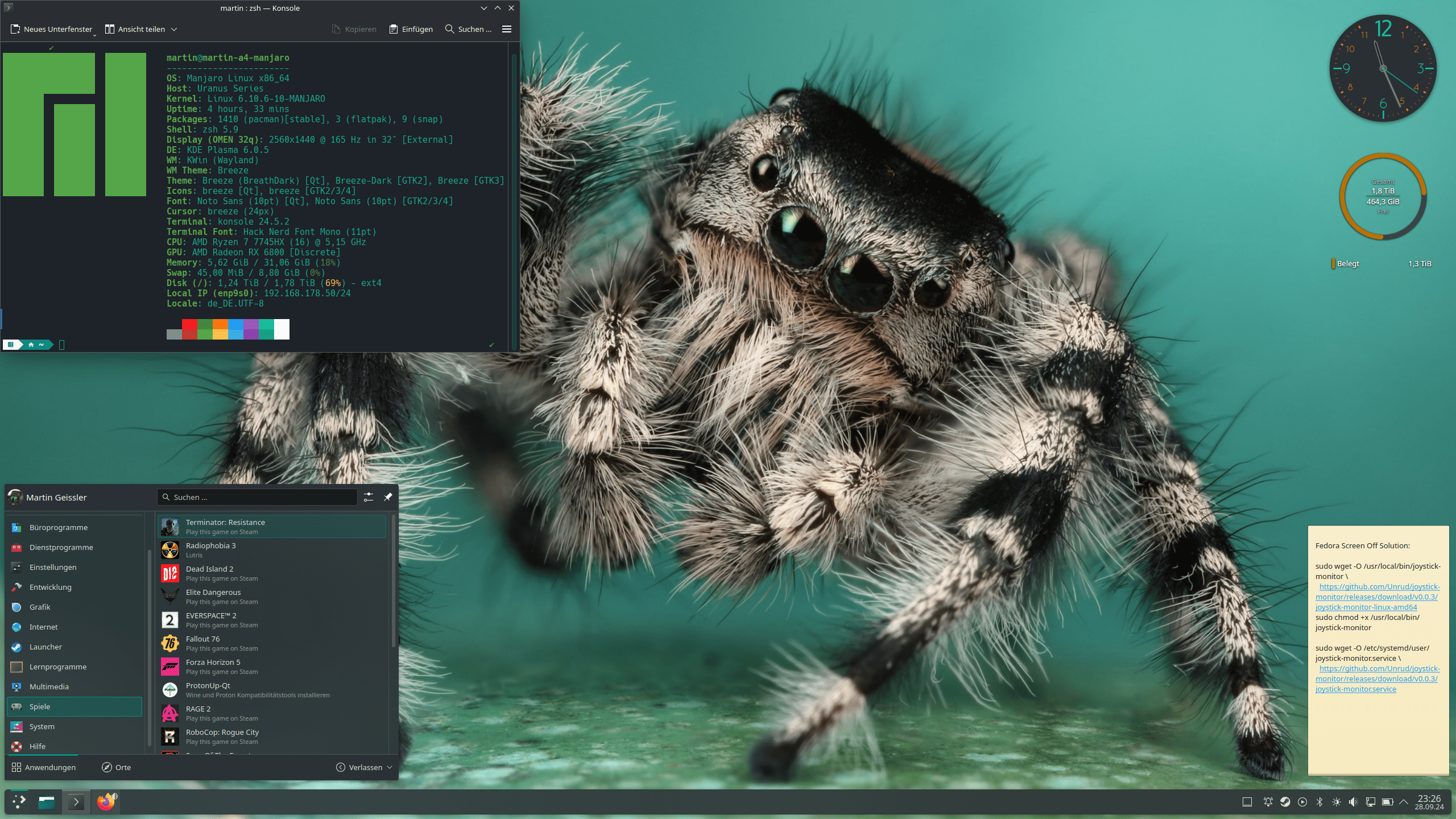Launch Forza Horizon 5
This screenshot has height=819, width=1456.
click(x=272, y=667)
